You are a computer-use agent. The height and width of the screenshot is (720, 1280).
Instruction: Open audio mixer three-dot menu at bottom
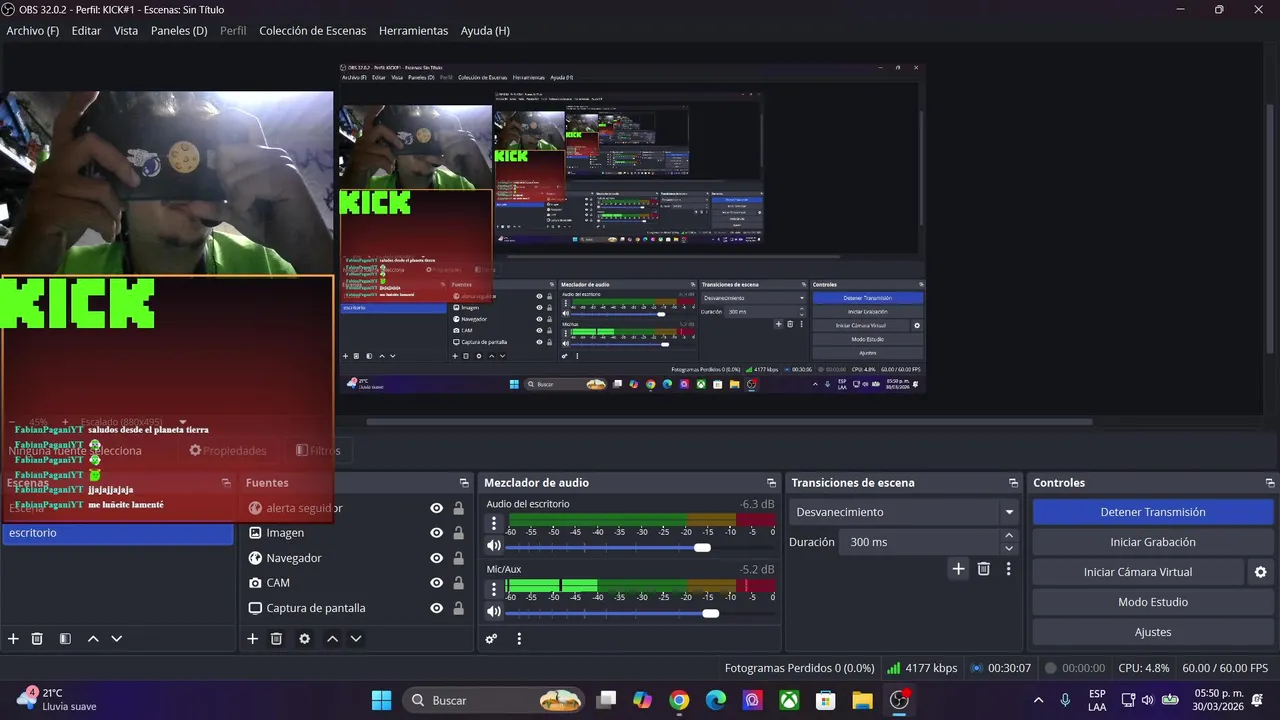click(519, 639)
